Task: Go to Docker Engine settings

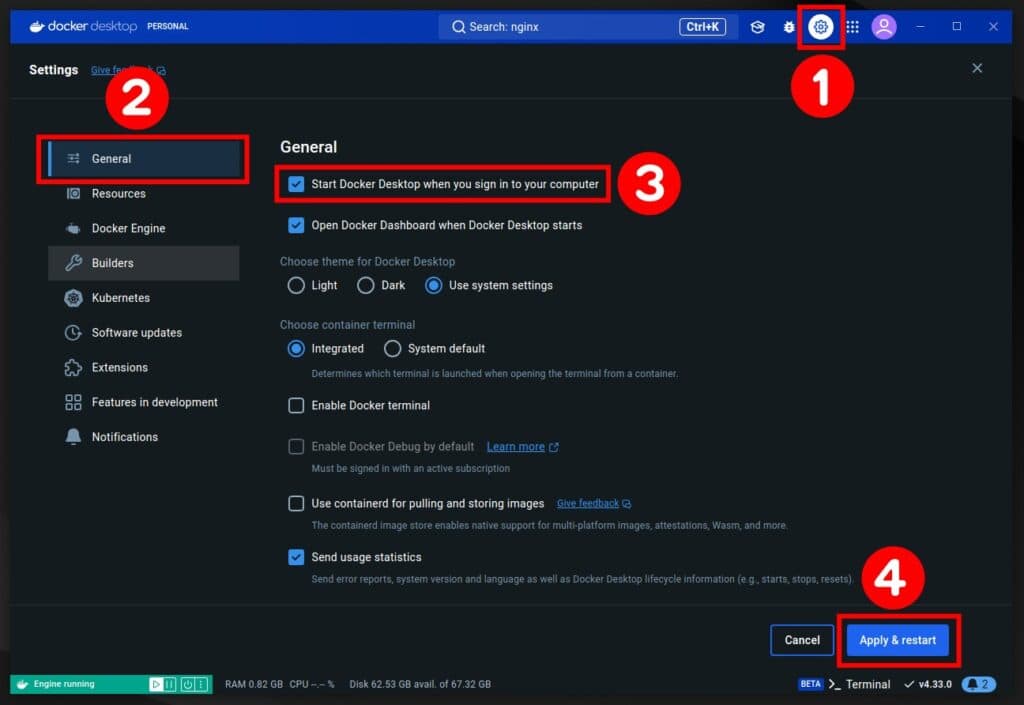Action: 144,228
